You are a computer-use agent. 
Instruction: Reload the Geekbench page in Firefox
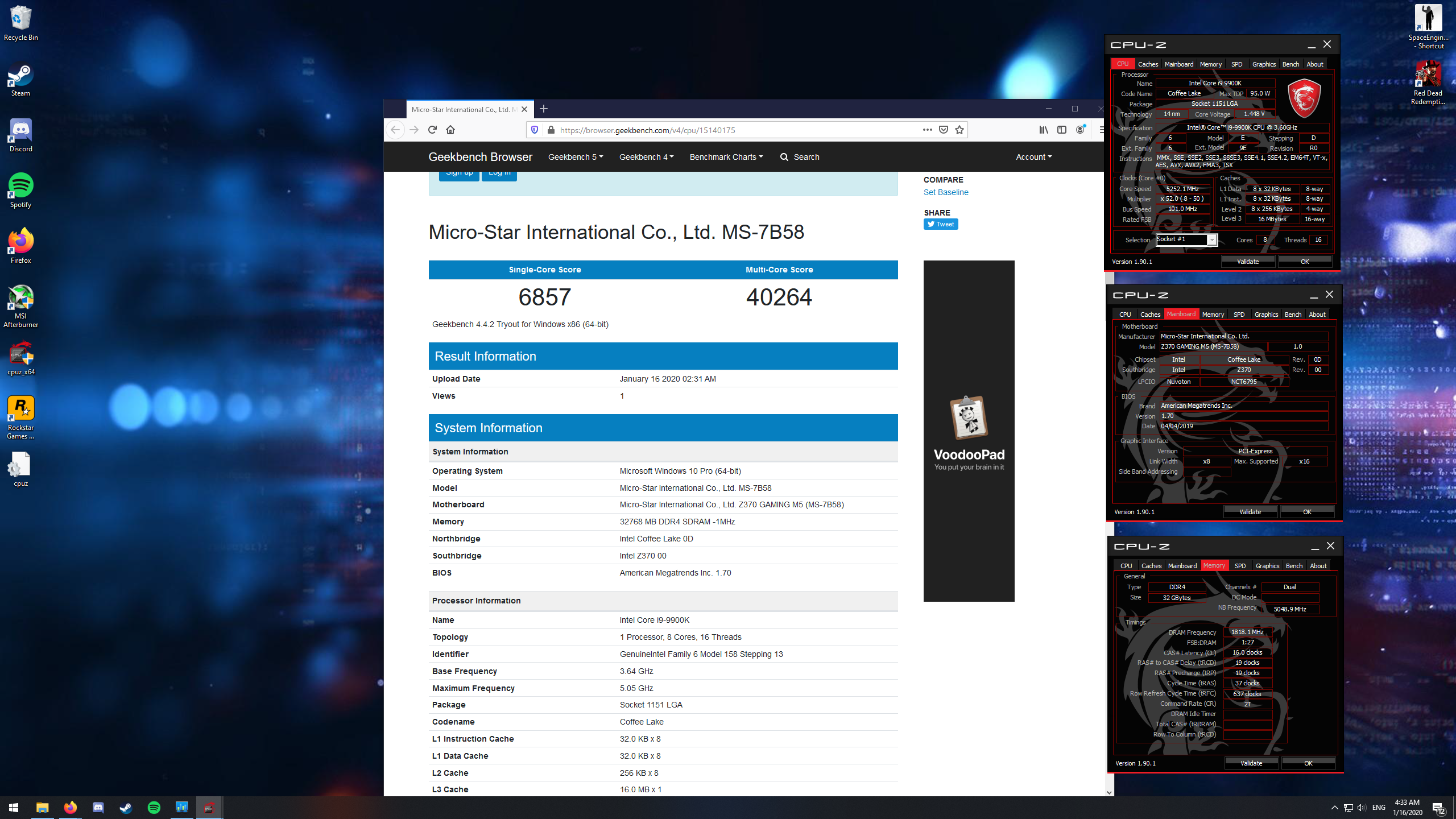pyautogui.click(x=432, y=130)
